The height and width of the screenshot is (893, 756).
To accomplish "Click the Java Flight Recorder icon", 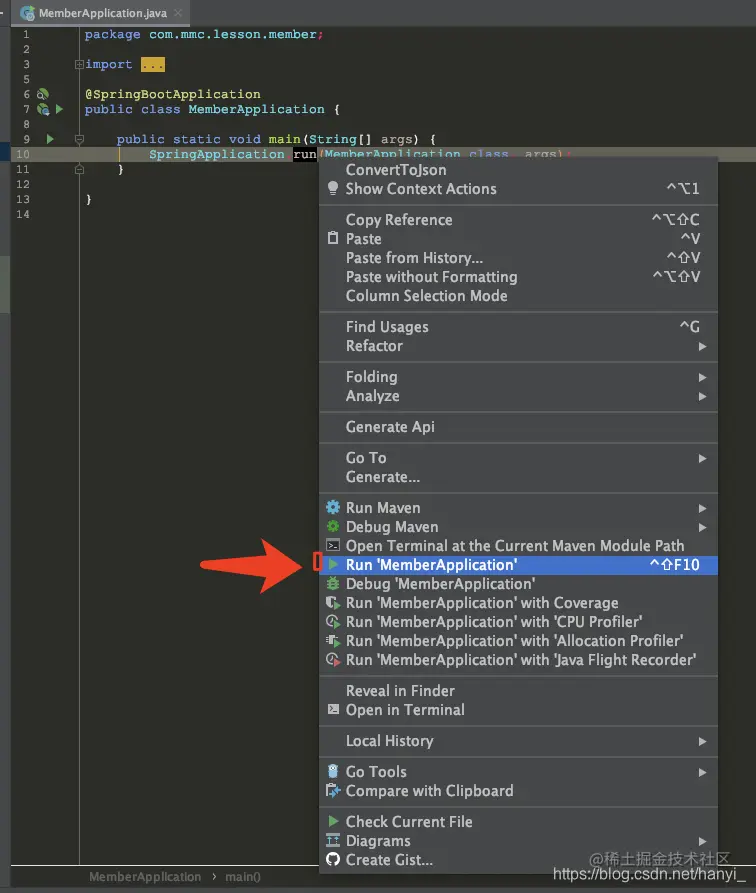I will point(333,659).
